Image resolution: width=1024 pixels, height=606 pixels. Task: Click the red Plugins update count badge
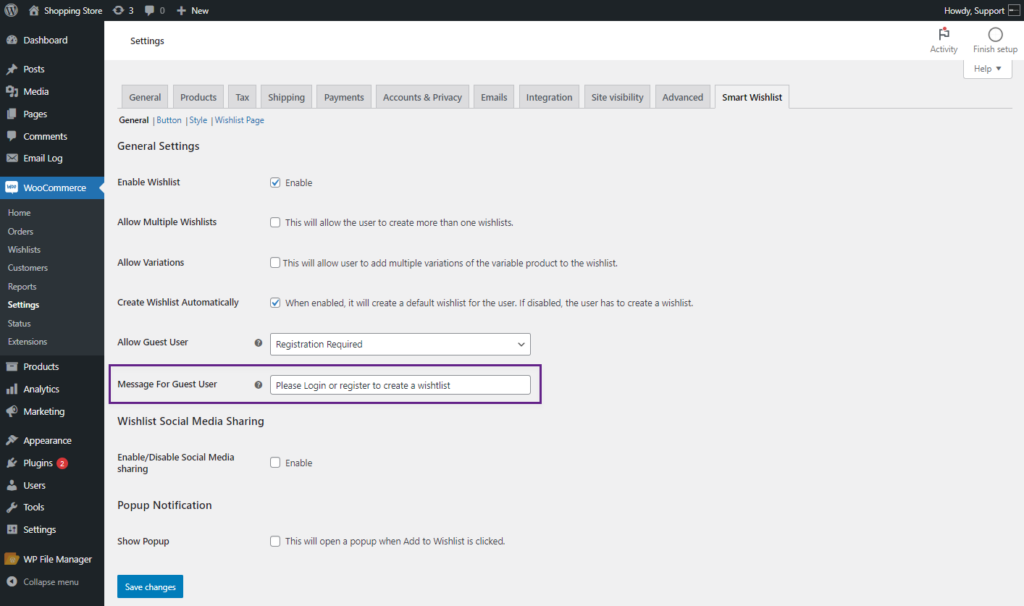(62, 463)
